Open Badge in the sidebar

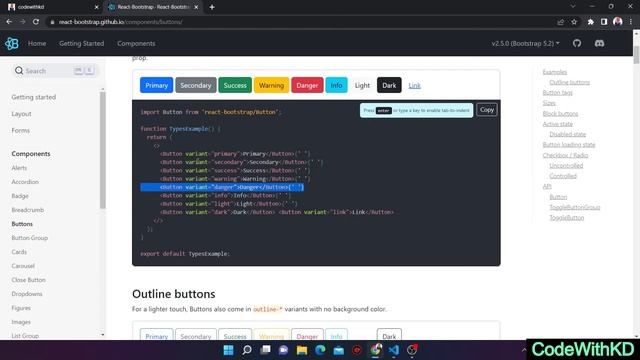point(20,196)
